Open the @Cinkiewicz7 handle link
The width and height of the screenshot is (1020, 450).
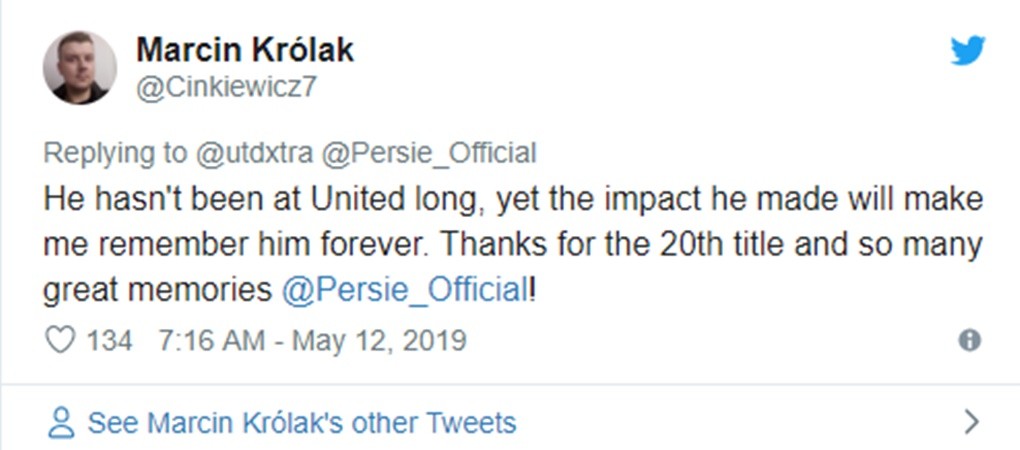coord(227,87)
